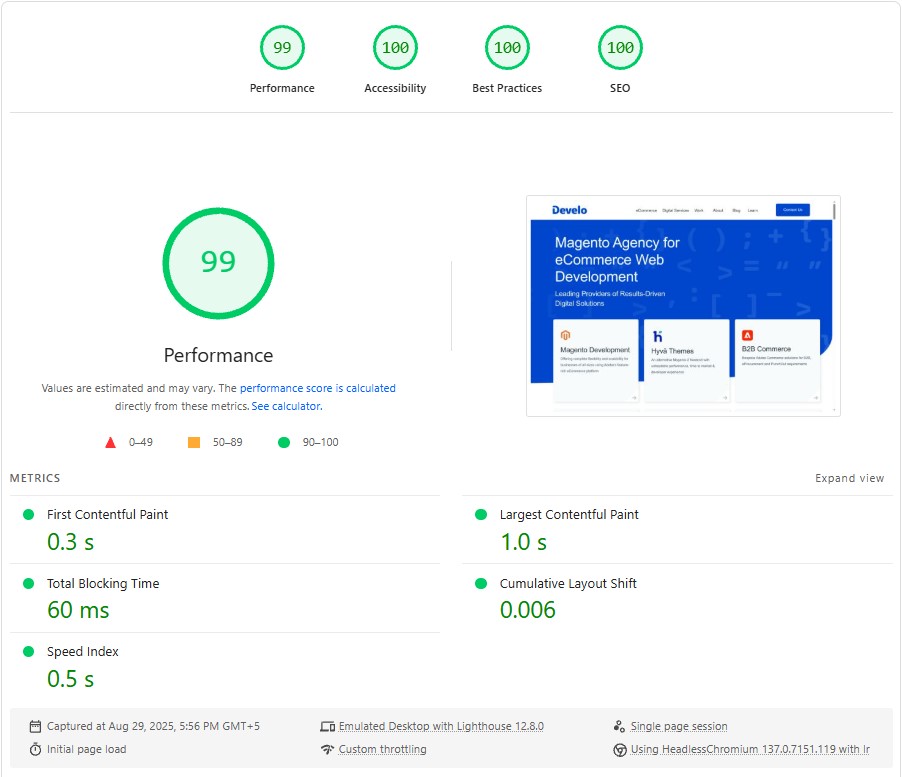
Task: Click the green circle 90–100 legend icon
Action: (x=288, y=441)
